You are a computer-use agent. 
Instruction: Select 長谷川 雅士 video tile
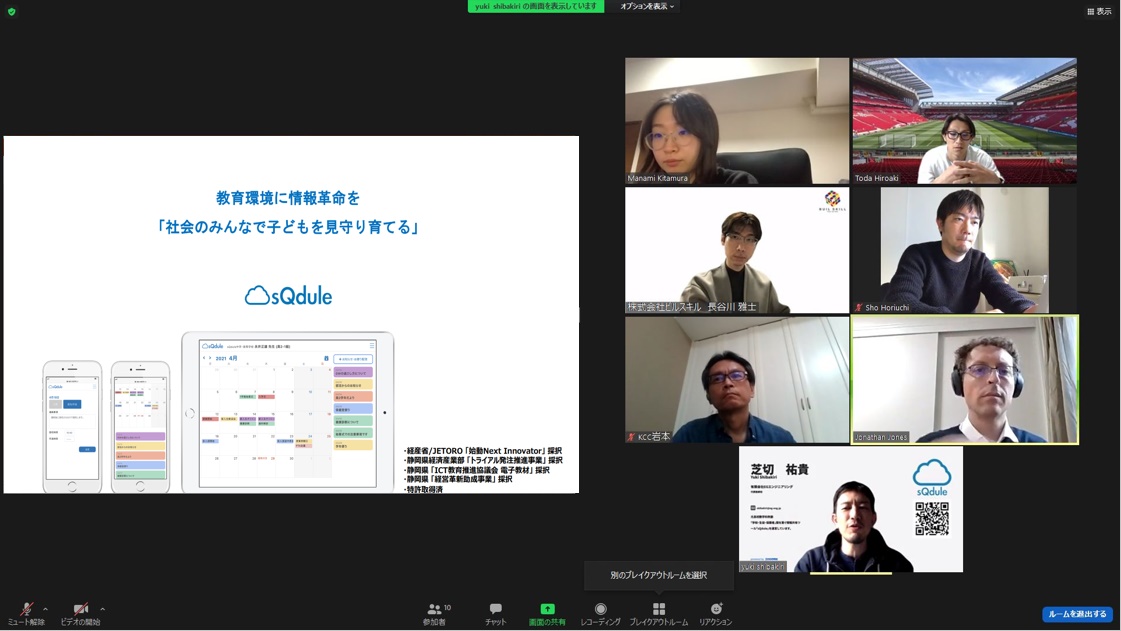coord(737,250)
